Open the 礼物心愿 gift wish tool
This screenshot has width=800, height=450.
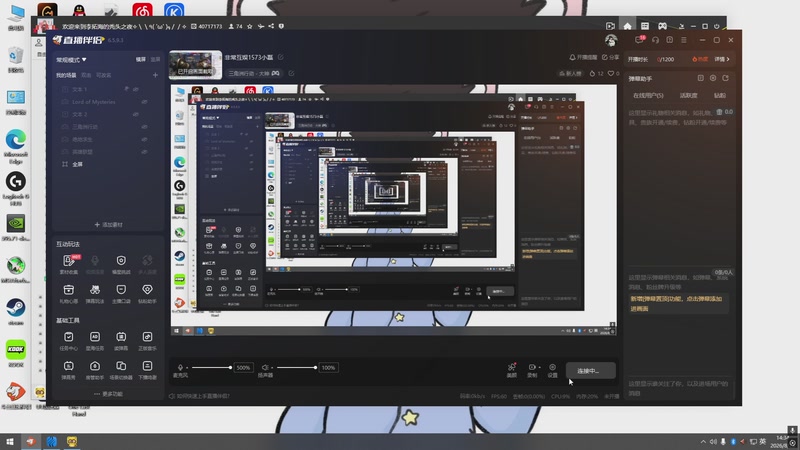(x=68, y=293)
